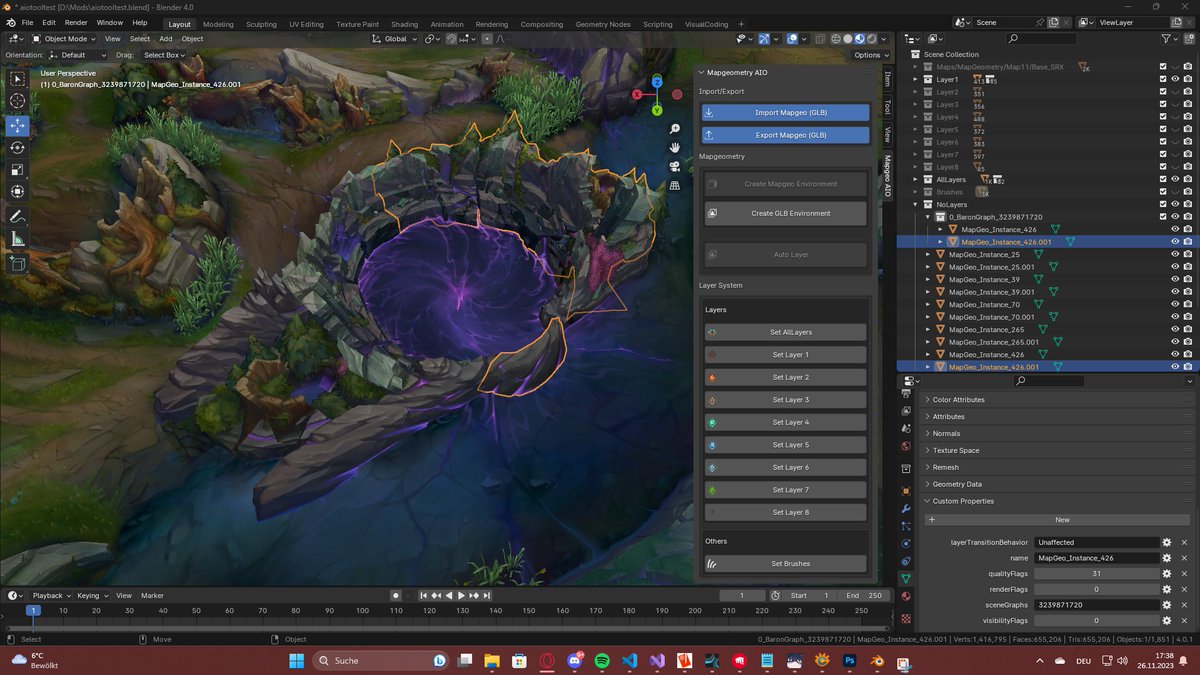
Task: Click Set Brushes button
Action: [x=785, y=564]
